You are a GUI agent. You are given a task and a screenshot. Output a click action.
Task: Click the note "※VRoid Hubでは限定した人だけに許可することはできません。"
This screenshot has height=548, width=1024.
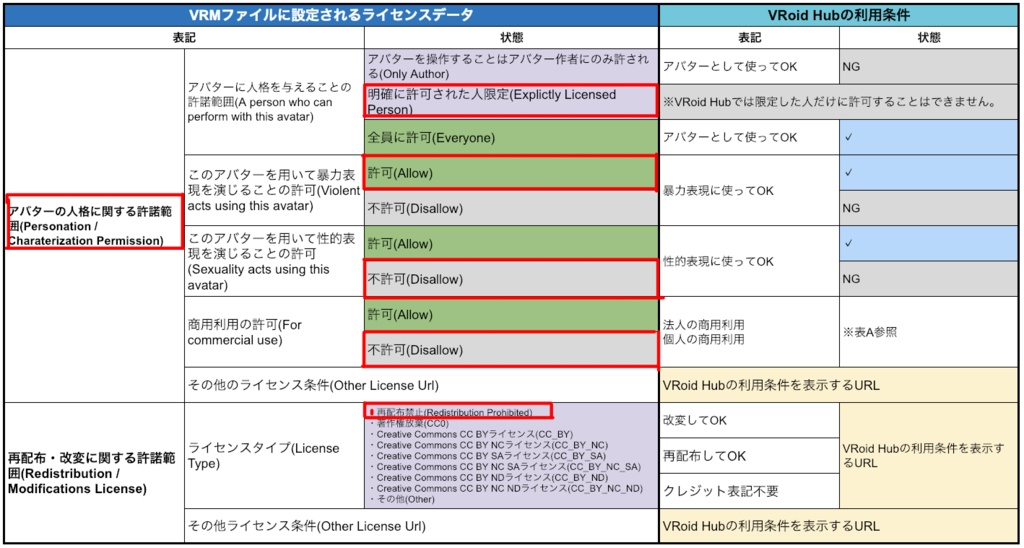839,102
